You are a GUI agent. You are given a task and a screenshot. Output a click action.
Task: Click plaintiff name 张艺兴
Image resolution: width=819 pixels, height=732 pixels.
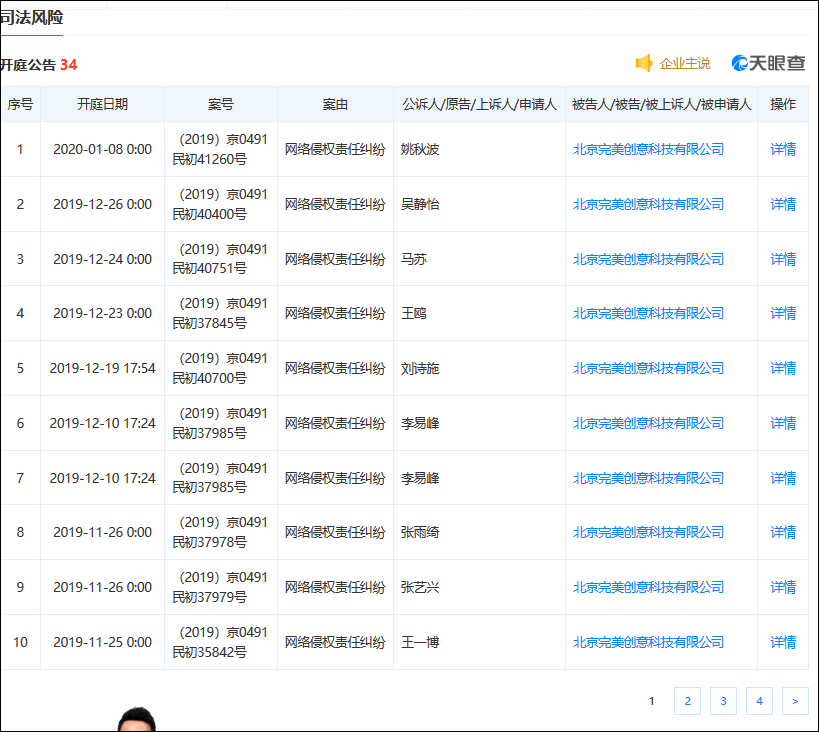point(420,587)
